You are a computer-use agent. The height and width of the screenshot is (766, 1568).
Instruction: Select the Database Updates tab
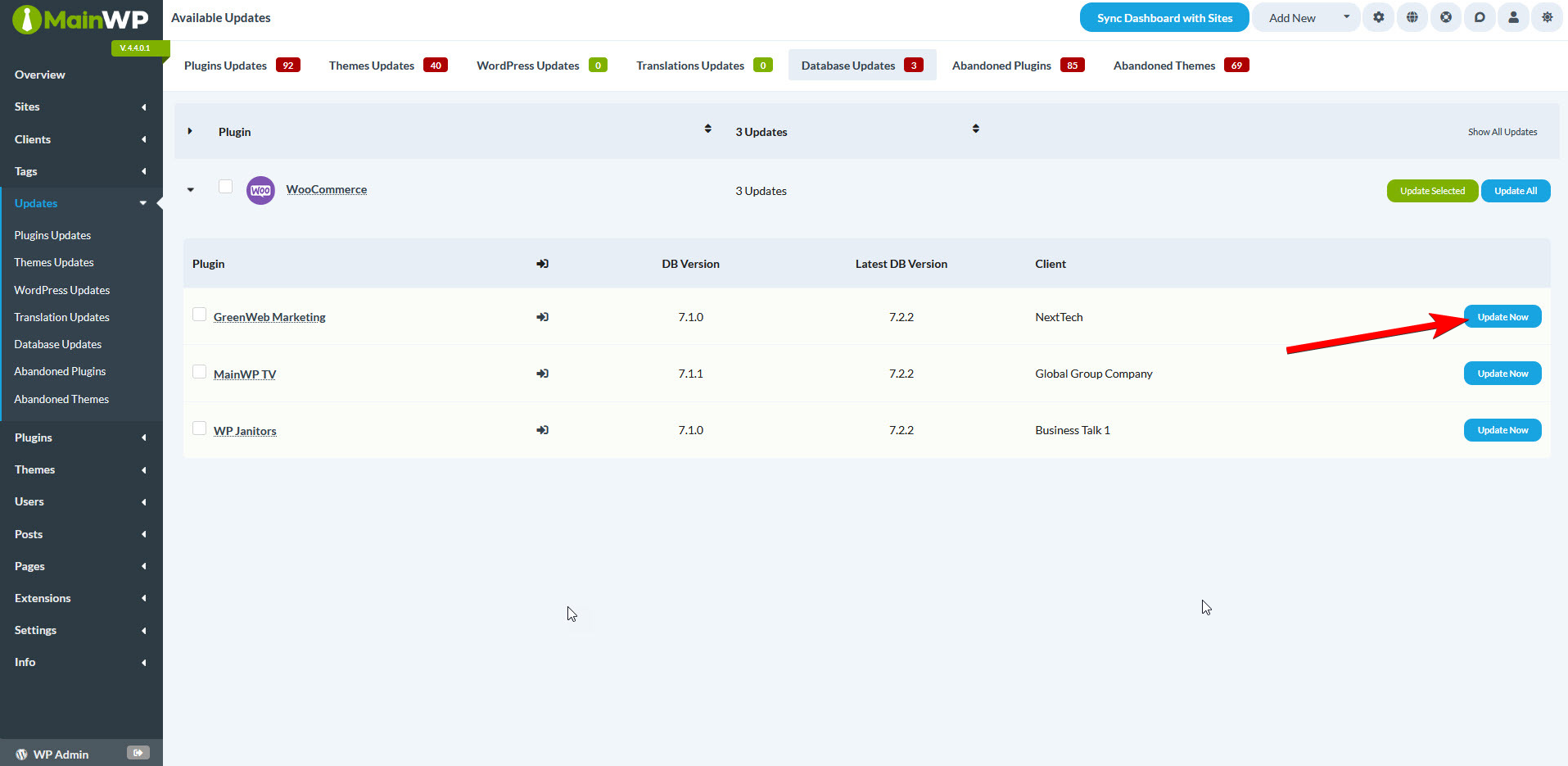pyautogui.click(x=862, y=66)
